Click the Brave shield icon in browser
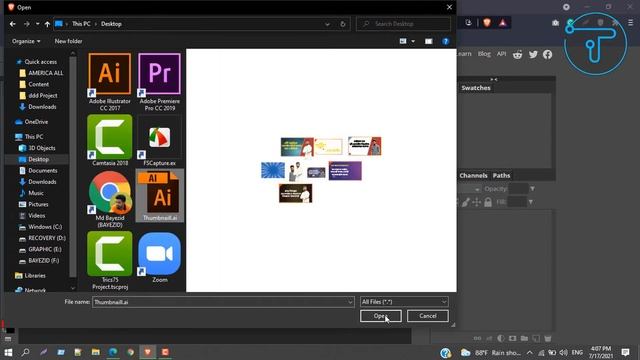Viewport: 640px width, 360px height. [x=487, y=23]
